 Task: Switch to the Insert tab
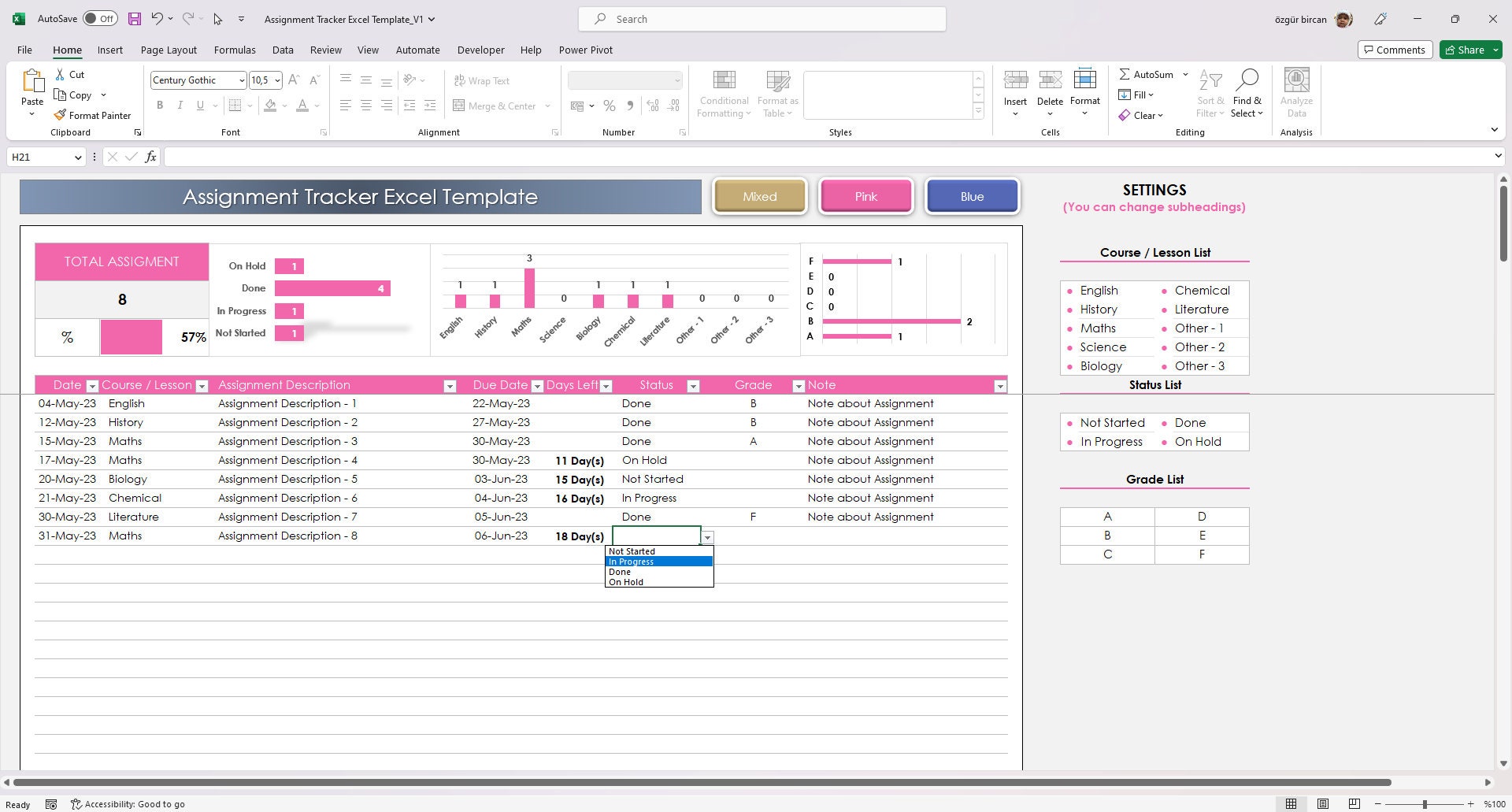(x=109, y=50)
